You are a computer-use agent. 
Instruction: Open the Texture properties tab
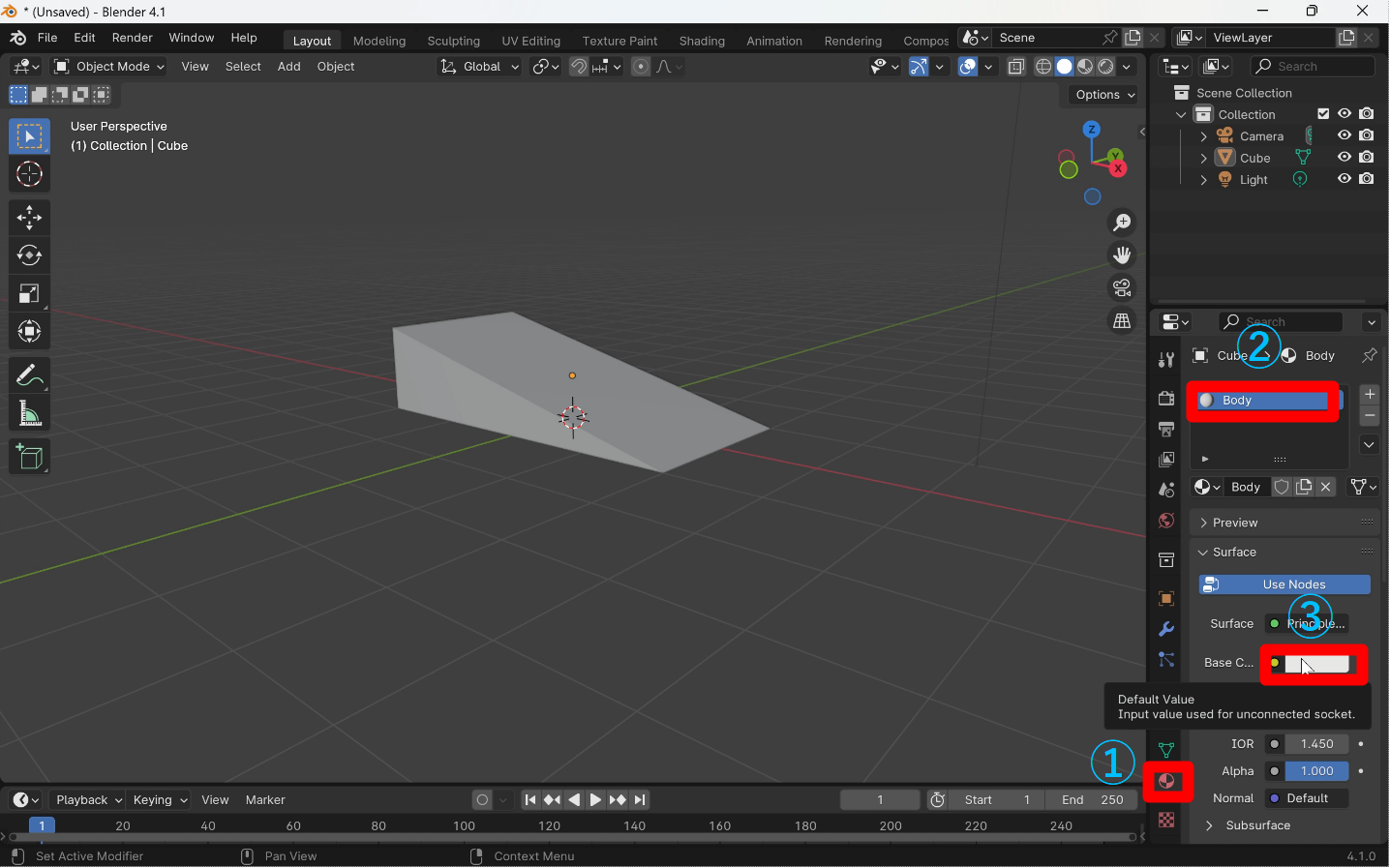point(1166,820)
